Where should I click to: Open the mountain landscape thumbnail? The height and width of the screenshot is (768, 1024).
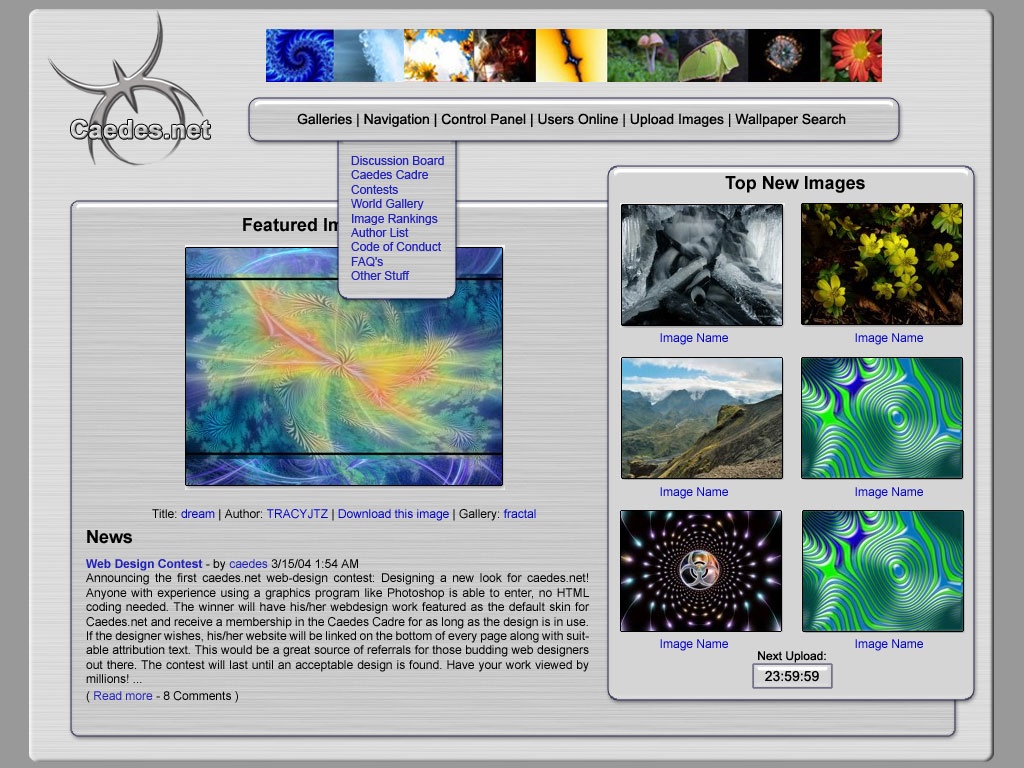(x=701, y=418)
